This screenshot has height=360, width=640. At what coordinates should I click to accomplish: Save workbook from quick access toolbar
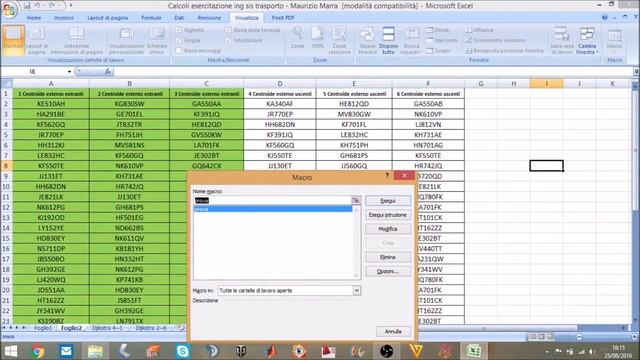[27, 6]
